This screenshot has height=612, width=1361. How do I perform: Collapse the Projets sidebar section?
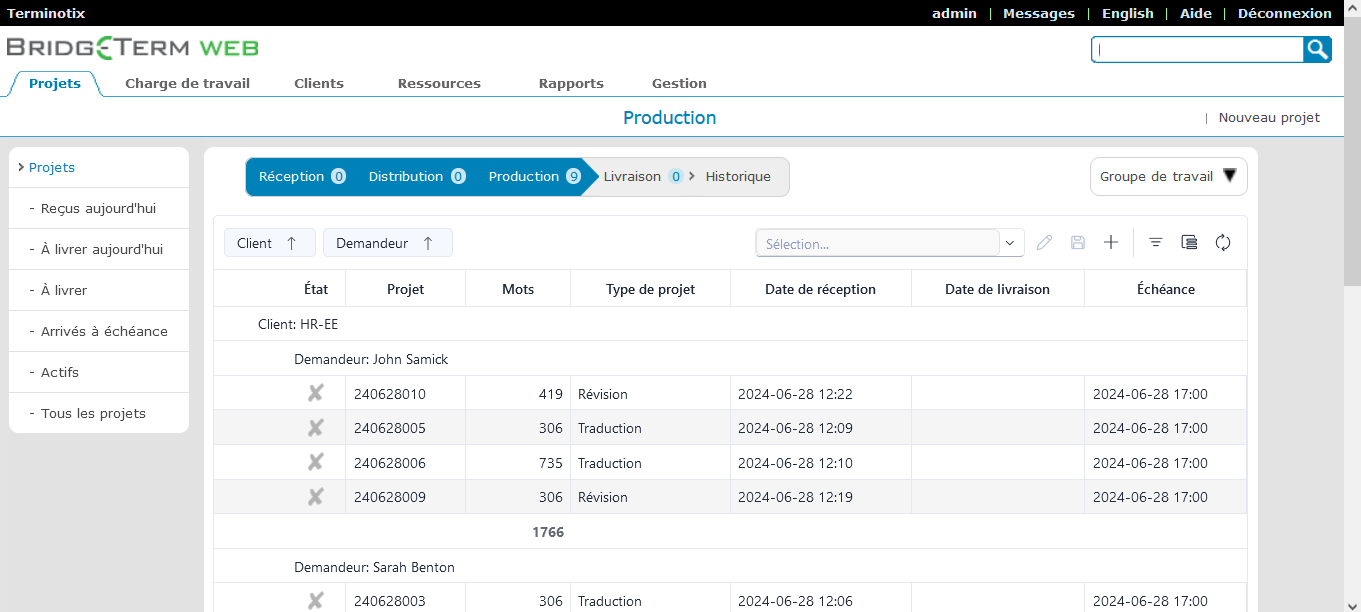pyautogui.click(x=51, y=167)
